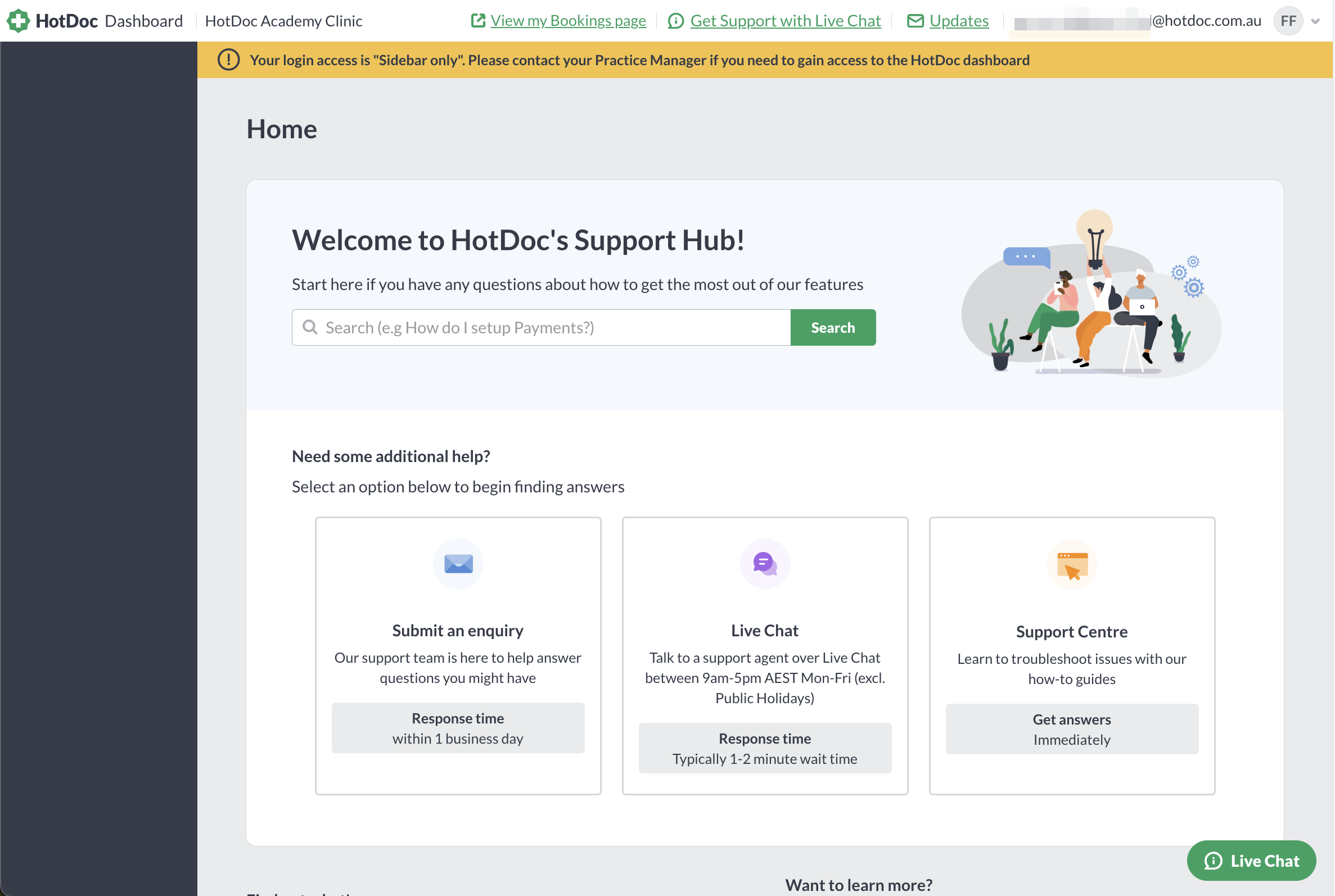The height and width of the screenshot is (896, 1335).
Task: Click the account email address in header
Action: tap(1137, 21)
